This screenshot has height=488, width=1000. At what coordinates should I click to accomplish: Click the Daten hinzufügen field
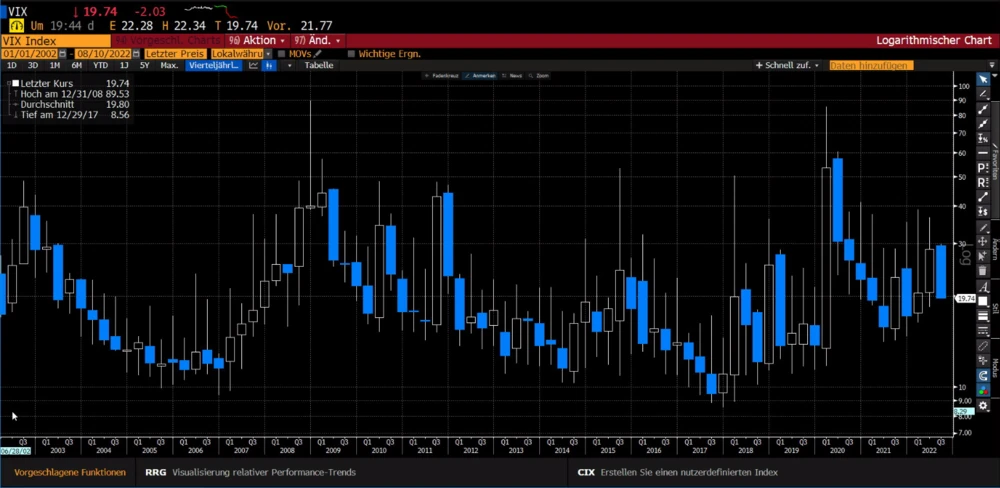[x=869, y=65]
